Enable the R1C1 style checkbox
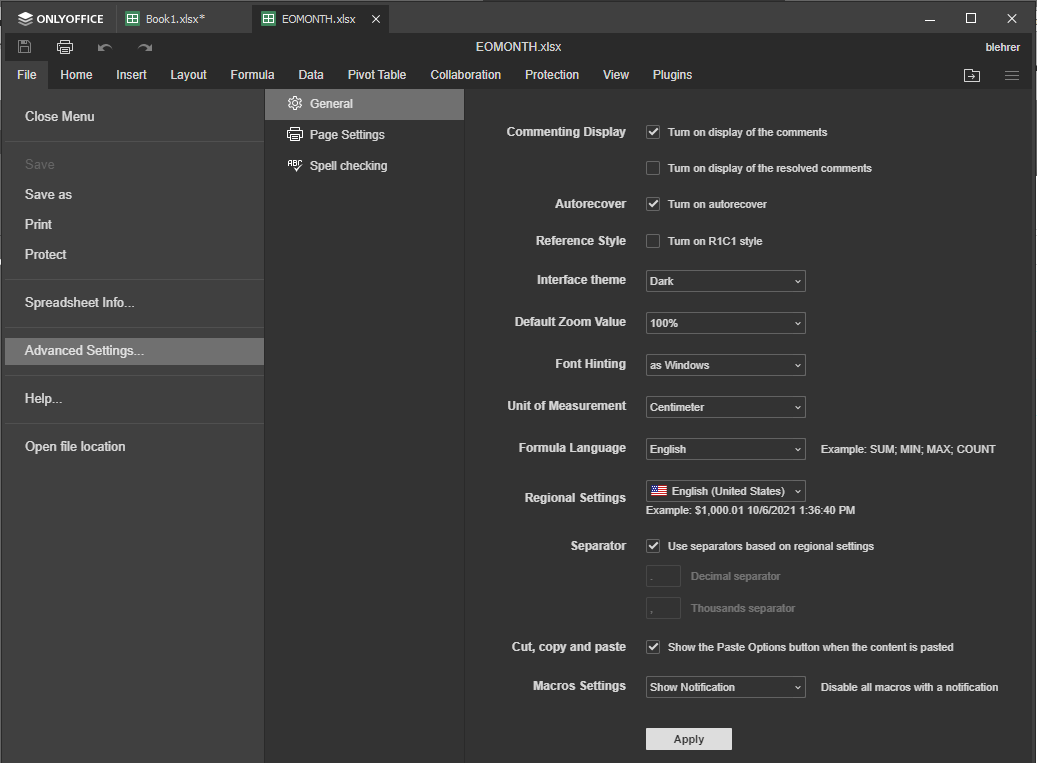Image resolution: width=1037 pixels, height=763 pixels. click(x=653, y=241)
